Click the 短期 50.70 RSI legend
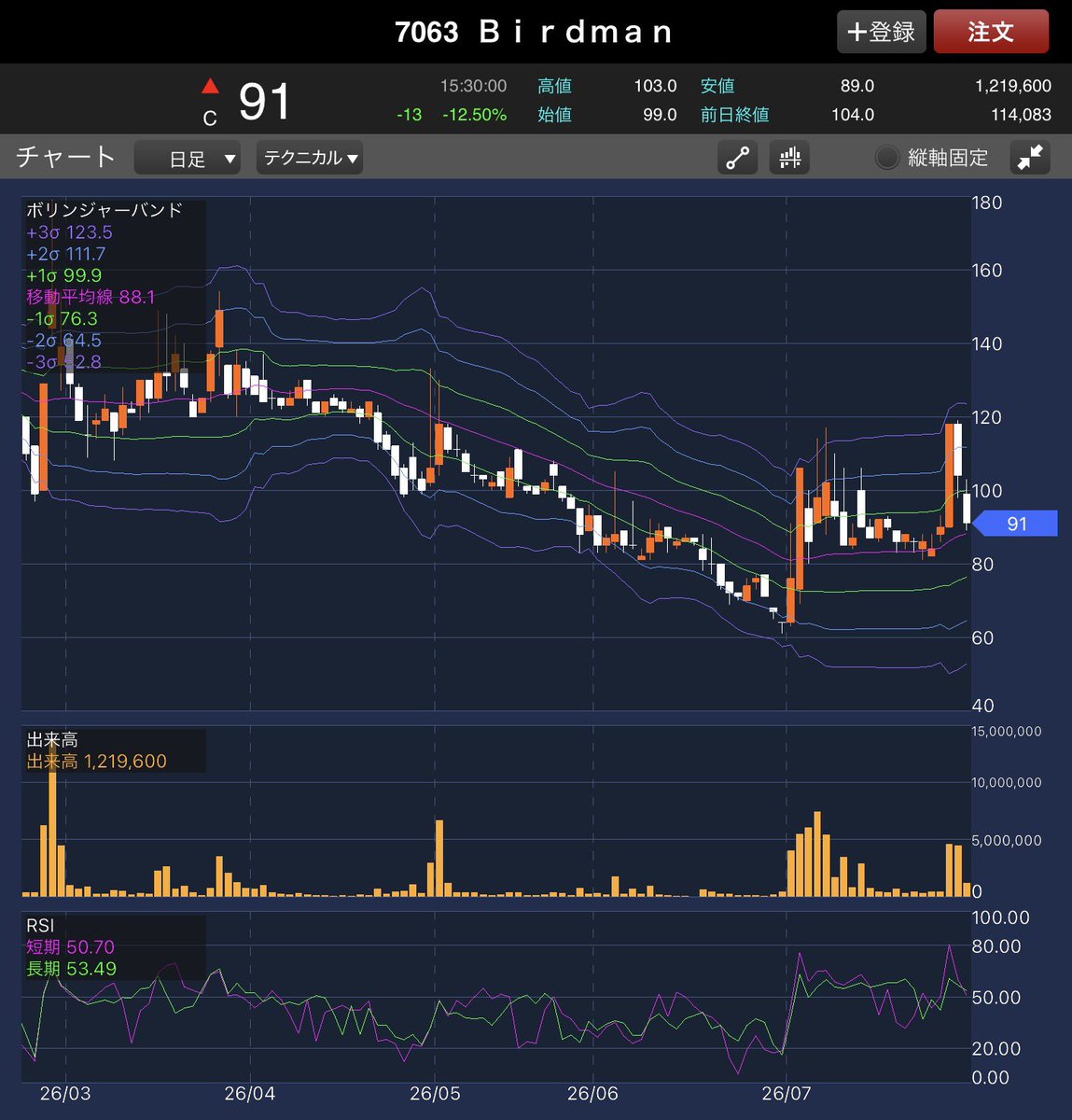1072x1120 pixels. point(71,947)
